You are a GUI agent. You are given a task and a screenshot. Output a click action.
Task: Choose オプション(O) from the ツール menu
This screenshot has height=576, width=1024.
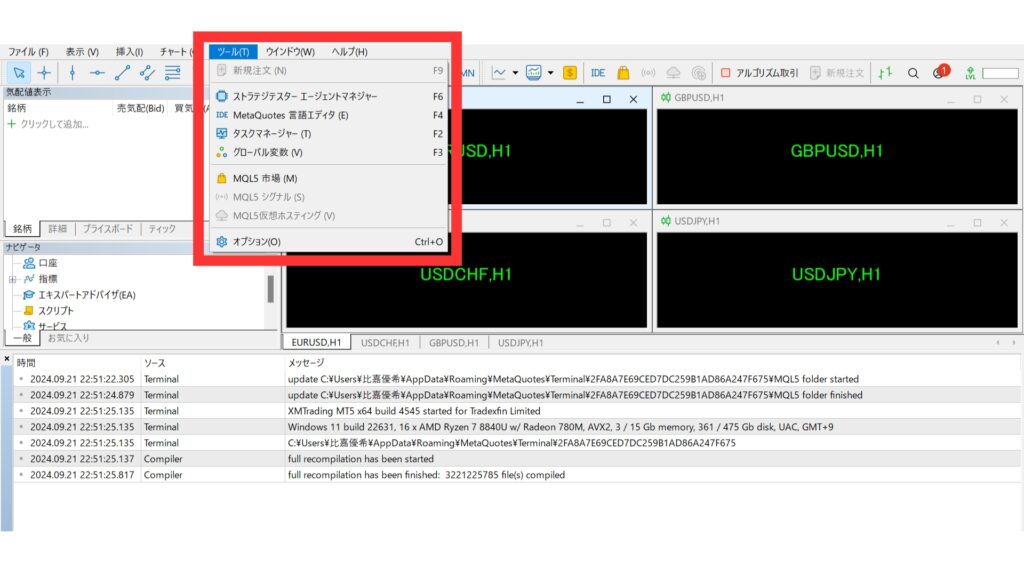pos(256,242)
